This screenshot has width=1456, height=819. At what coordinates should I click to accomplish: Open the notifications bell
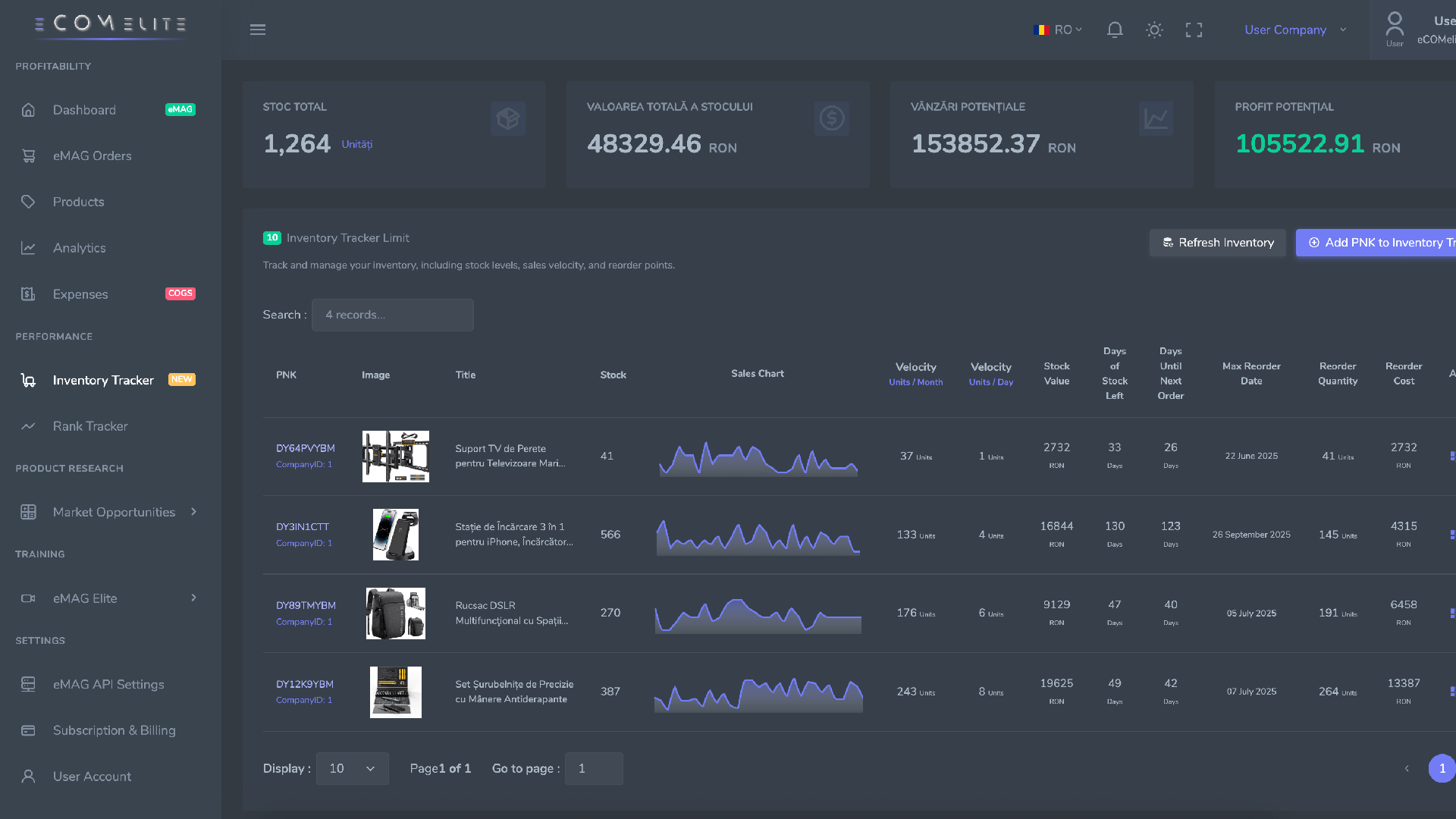(1115, 30)
